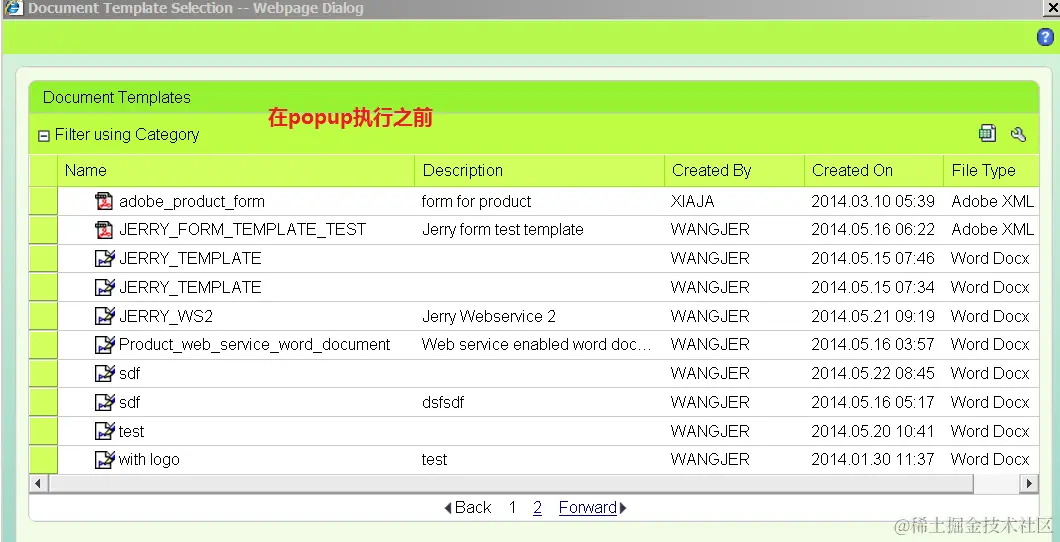Click the horizontal scrollbar thumb
This screenshot has width=1060, height=542.
pyautogui.click(x=510, y=483)
